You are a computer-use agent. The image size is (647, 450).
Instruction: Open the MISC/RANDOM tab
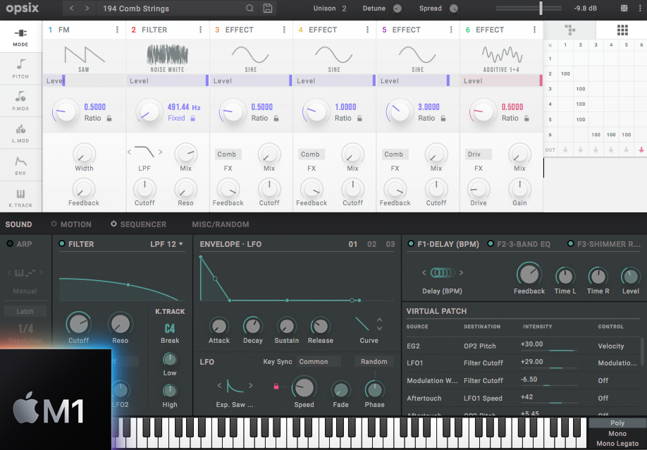[x=220, y=224]
